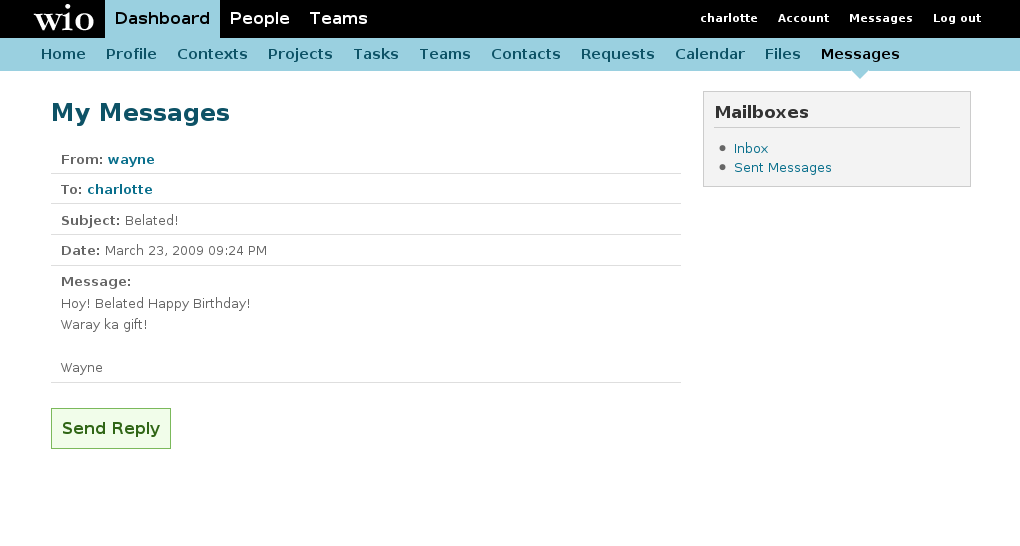Click the 'To:' label
Screen dimensions: 1020x546
72,189
